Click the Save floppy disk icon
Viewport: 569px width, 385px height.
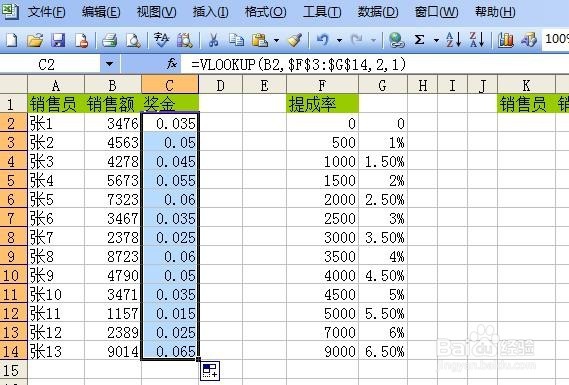click(58, 40)
